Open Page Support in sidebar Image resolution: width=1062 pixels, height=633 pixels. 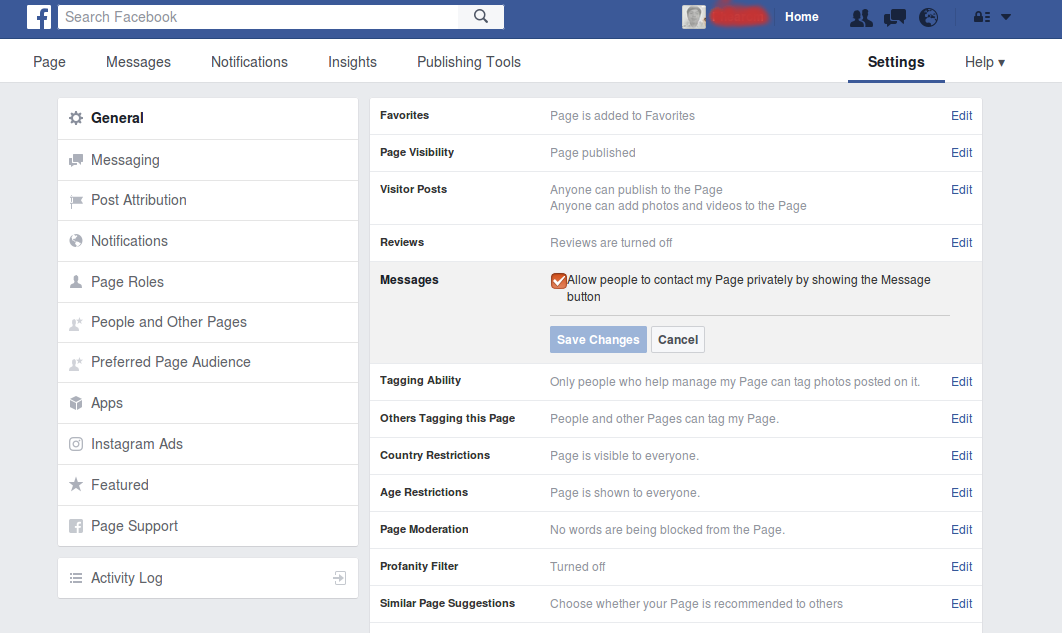pyautogui.click(x=208, y=526)
